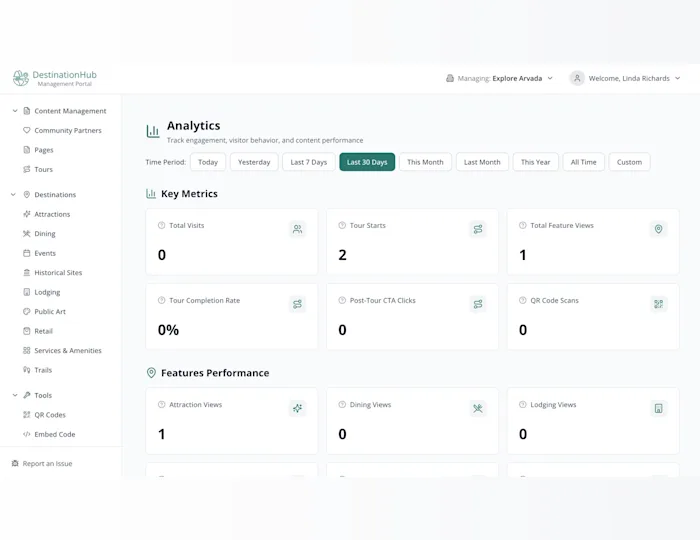This screenshot has height=540, width=700.
Task: Open the Services & Amenities link
Action: point(62,350)
